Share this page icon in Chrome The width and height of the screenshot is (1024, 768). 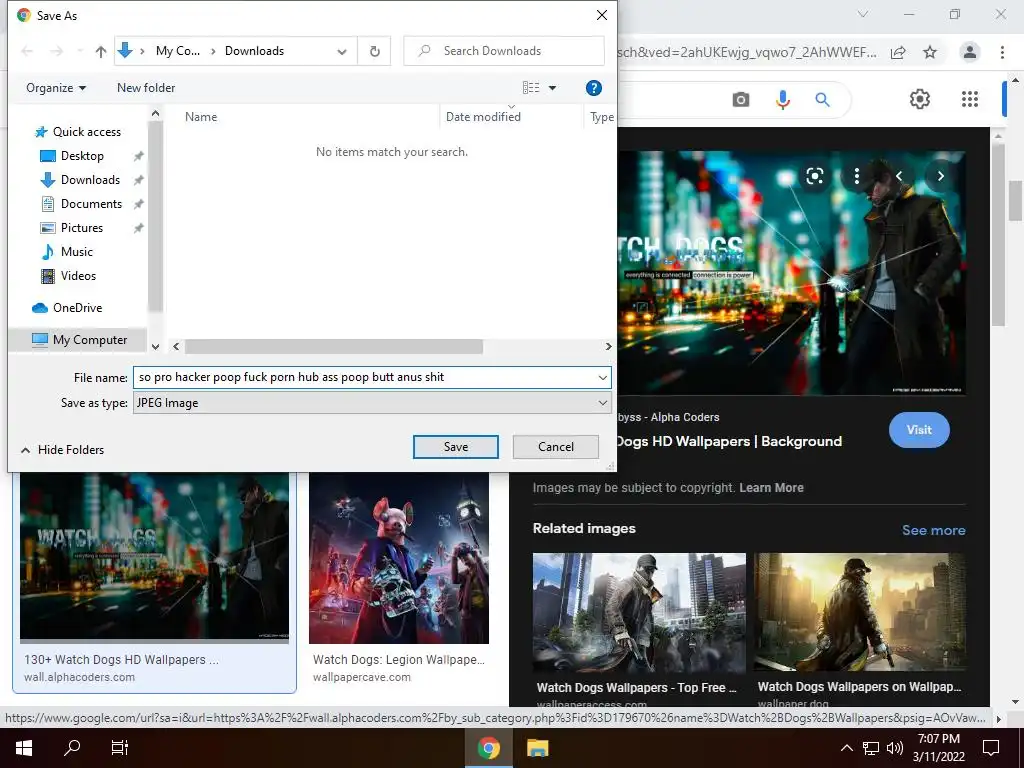coord(898,52)
